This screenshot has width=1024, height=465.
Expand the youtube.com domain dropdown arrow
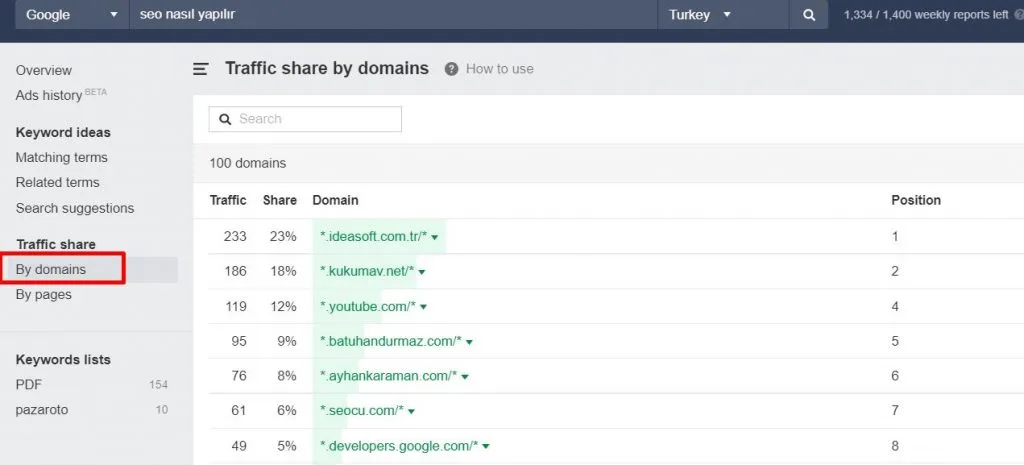coord(424,307)
